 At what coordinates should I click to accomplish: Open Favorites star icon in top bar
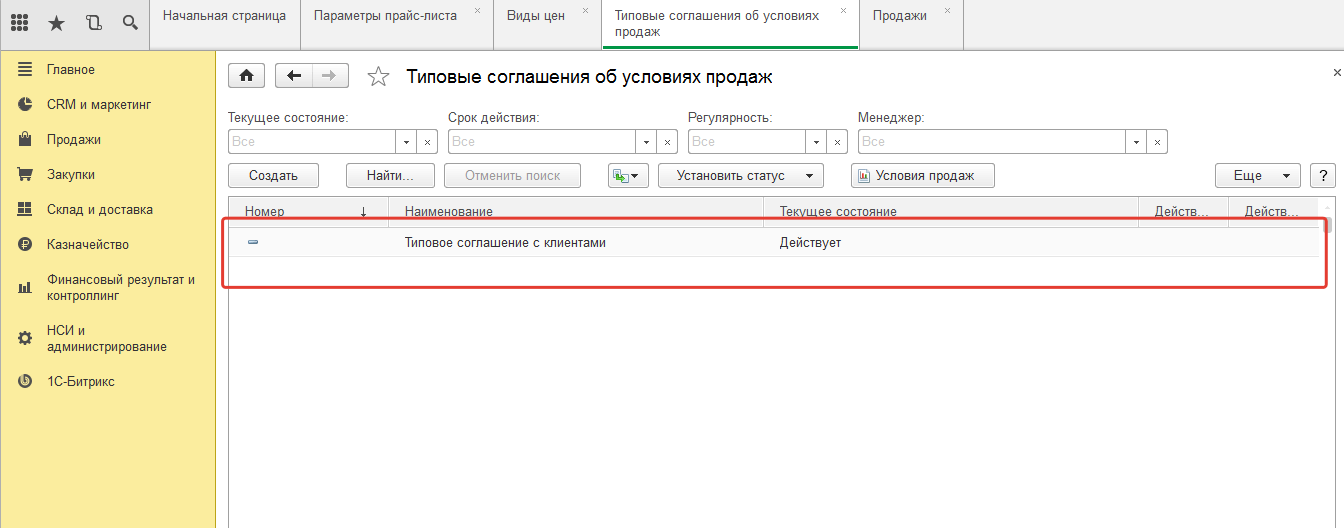(x=56, y=23)
